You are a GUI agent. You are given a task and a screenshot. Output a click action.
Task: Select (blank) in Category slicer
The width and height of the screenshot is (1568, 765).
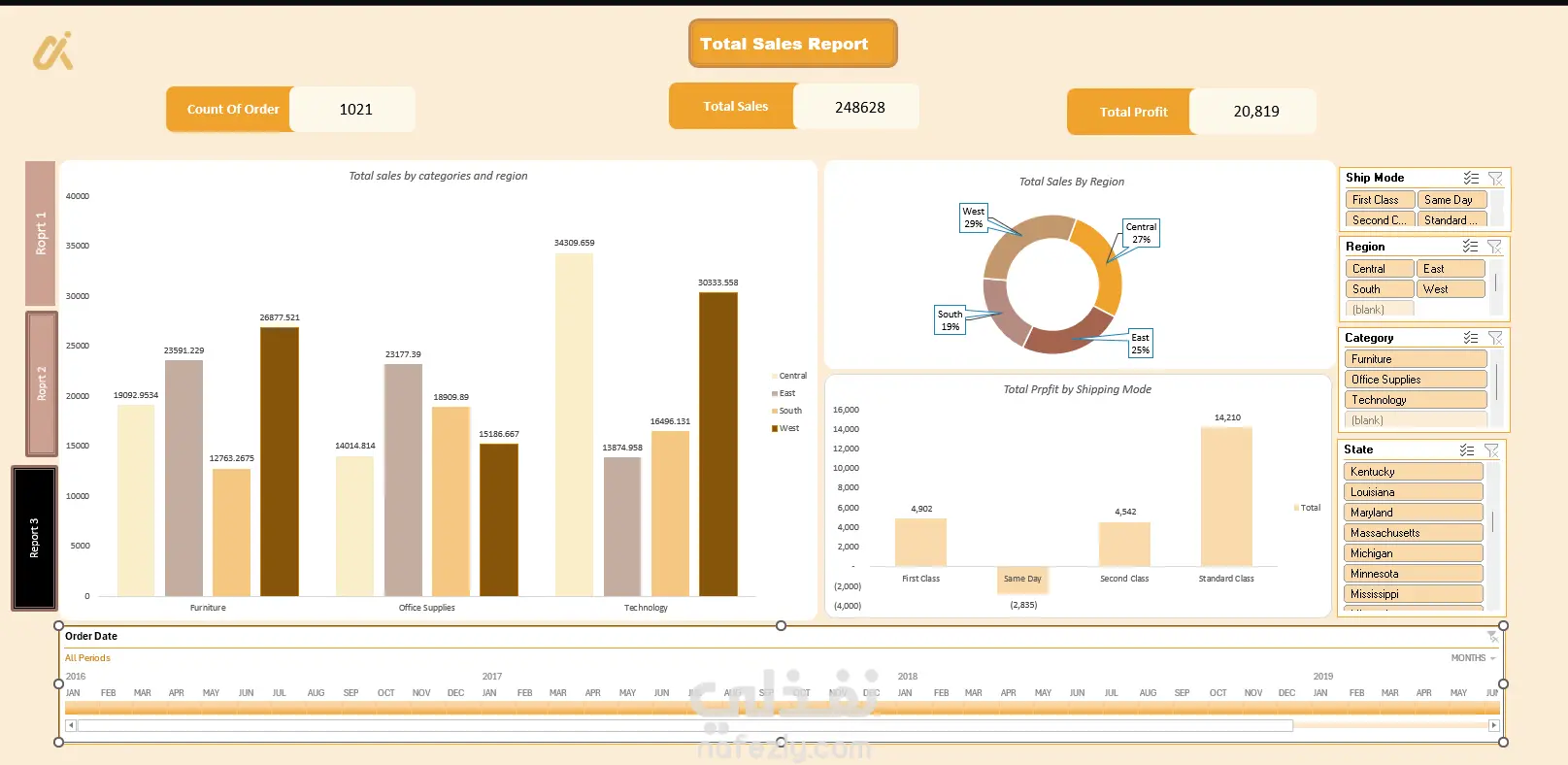pyautogui.click(x=1416, y=420)
